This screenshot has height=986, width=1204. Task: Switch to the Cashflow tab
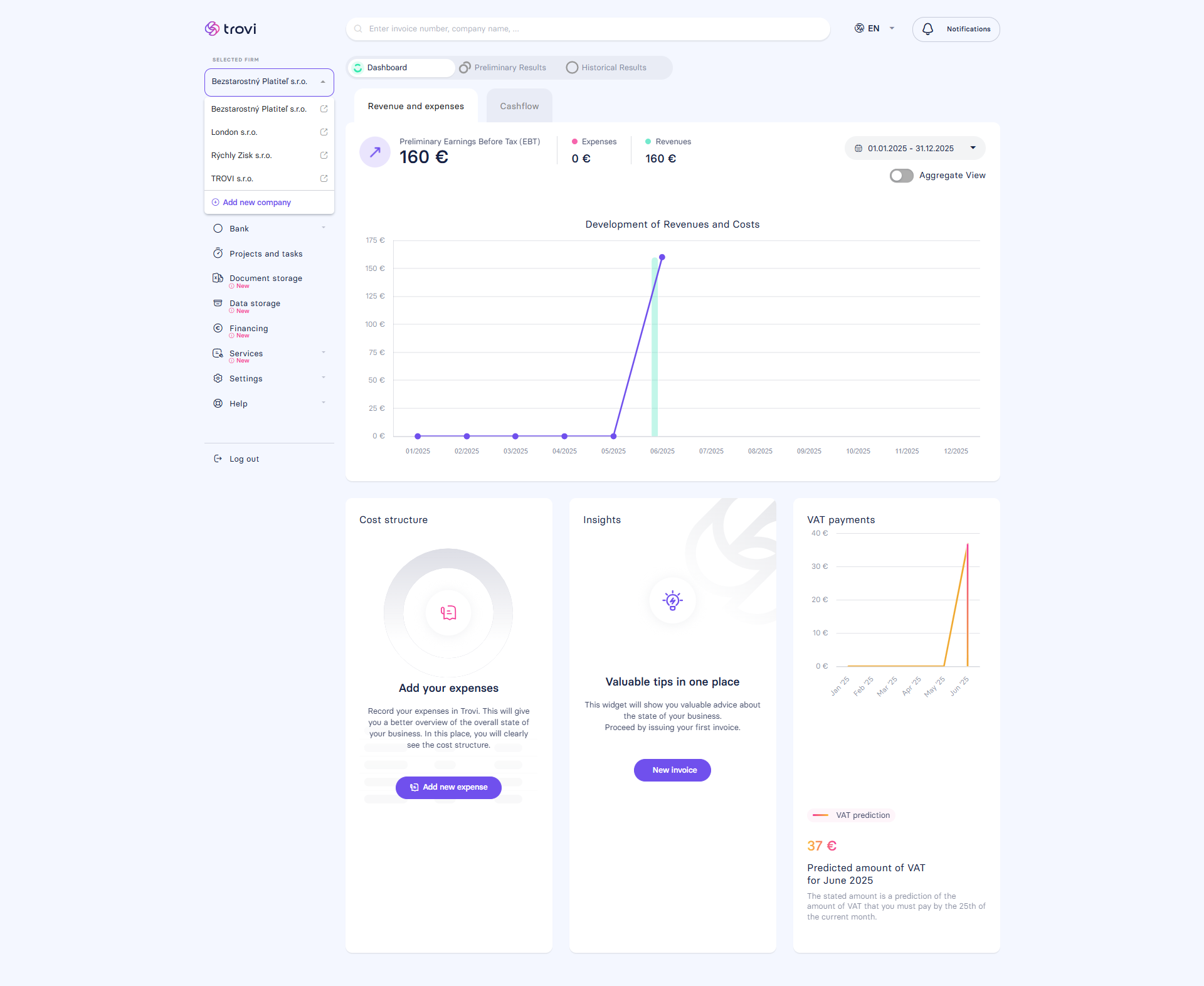(519, 107)
